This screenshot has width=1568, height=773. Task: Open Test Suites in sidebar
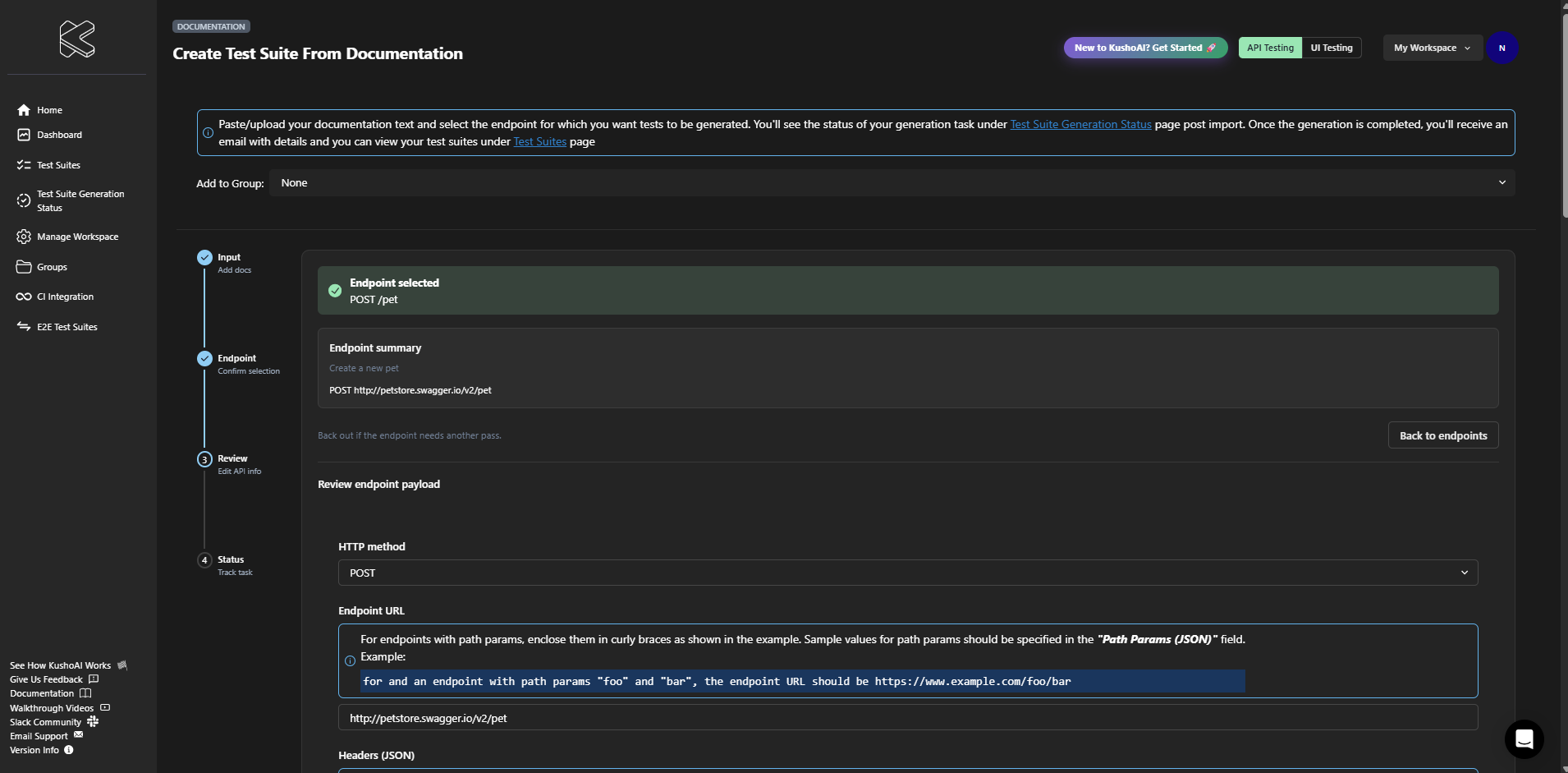point(58,165)
